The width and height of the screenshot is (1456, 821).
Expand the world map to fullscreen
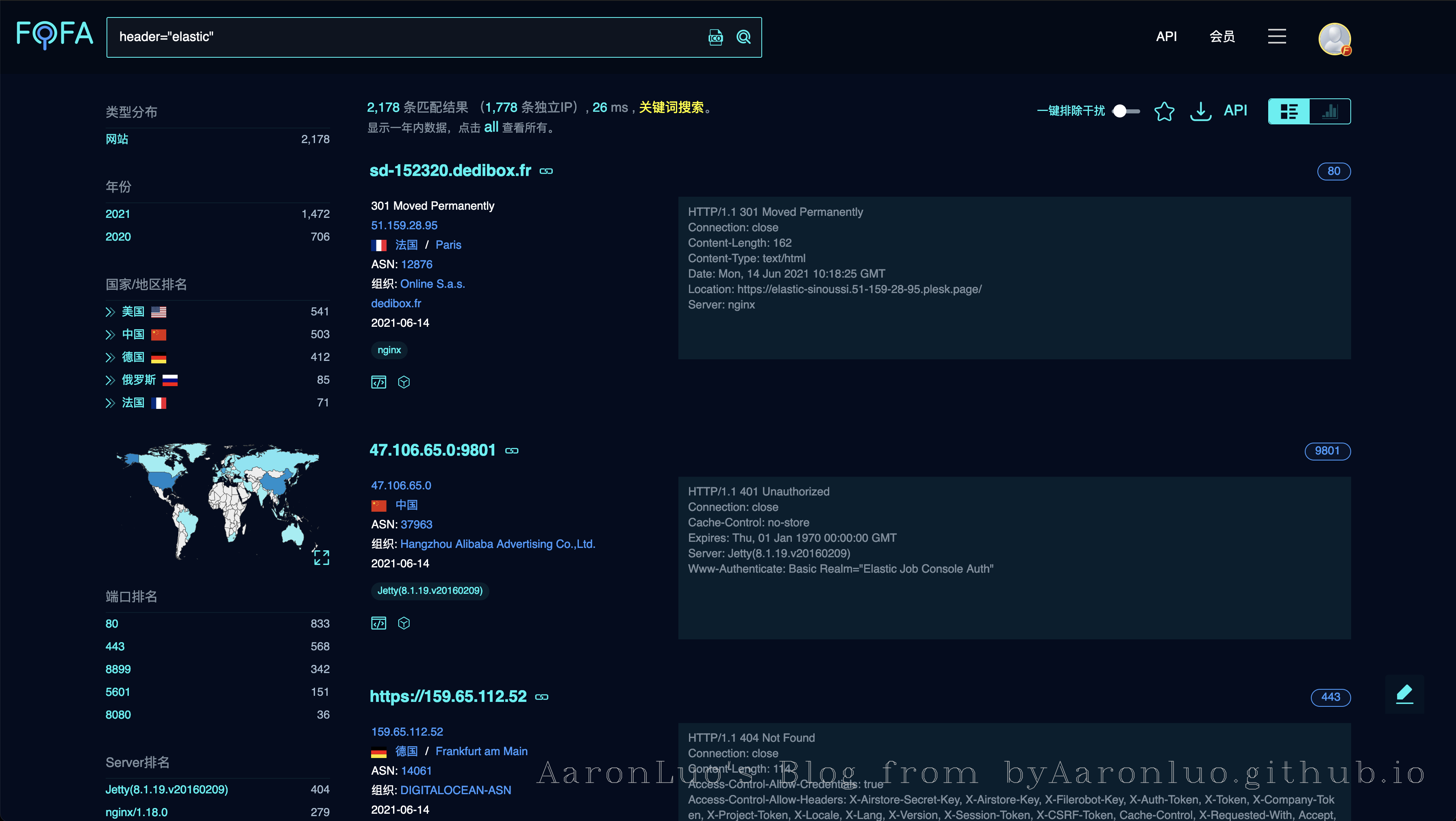click(321, 557)
